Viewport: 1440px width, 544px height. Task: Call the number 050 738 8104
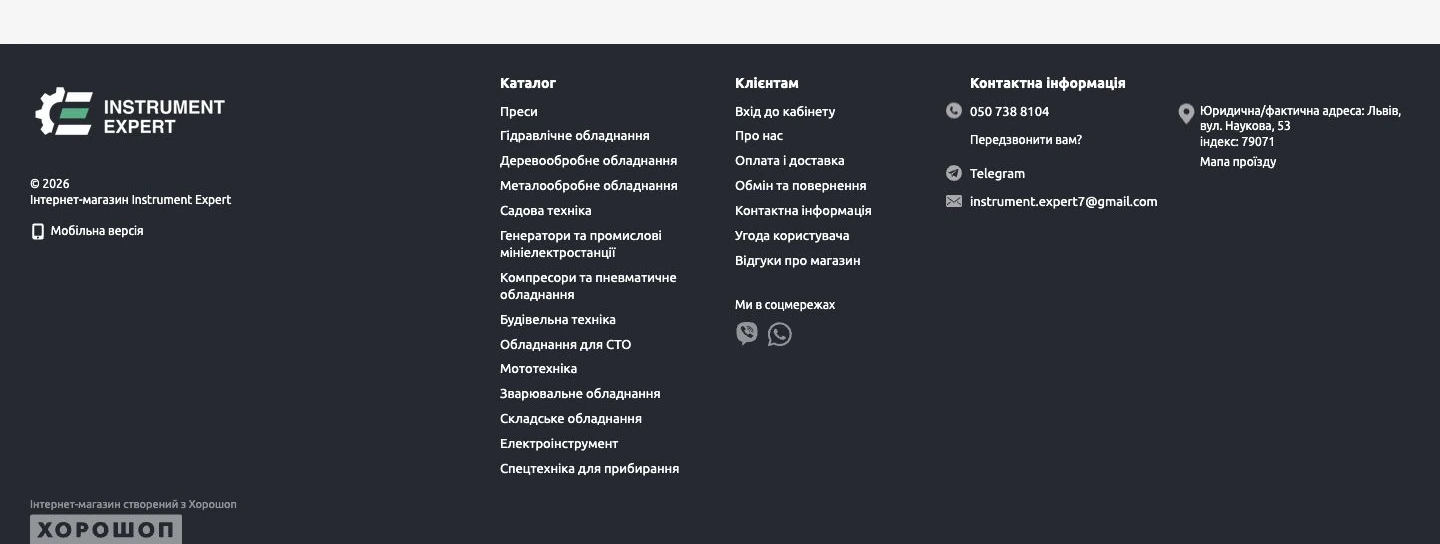click(x=1010, y=112)
